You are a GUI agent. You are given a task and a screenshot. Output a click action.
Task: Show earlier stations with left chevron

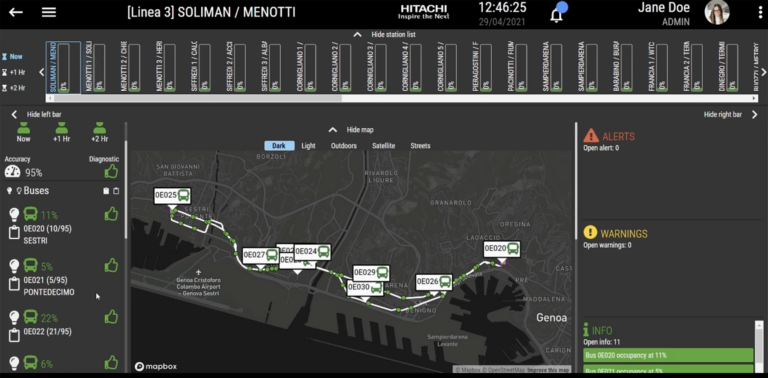(41, 72)
